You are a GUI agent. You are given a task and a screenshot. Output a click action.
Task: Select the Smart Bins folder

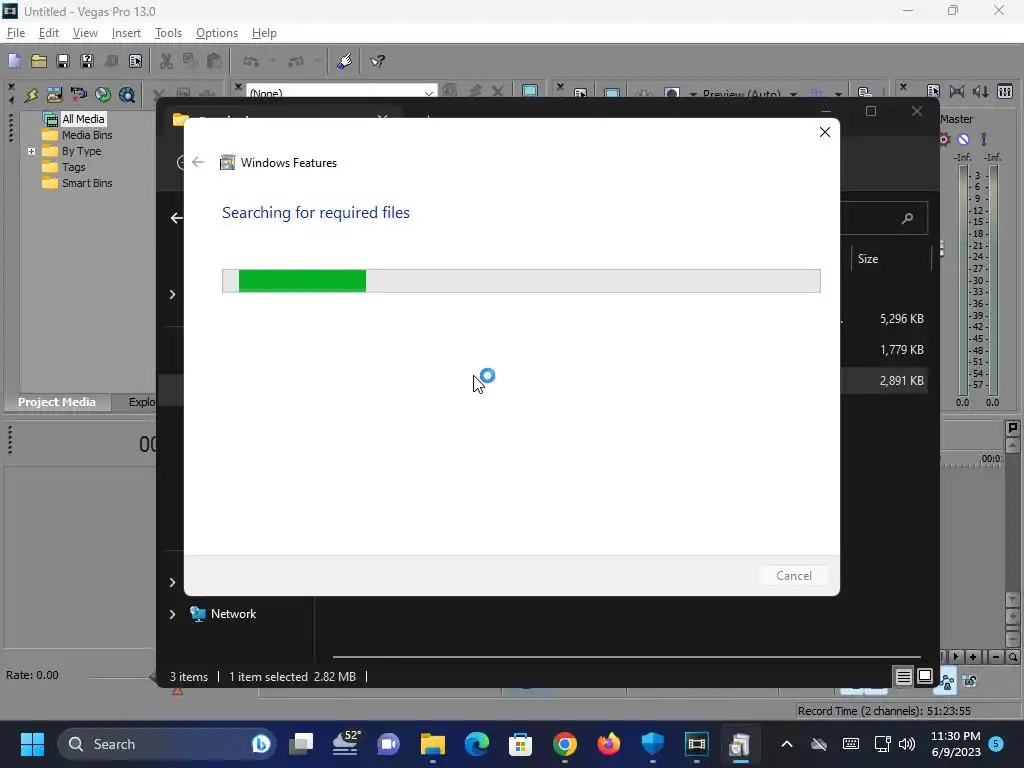[x=87, y=184]
